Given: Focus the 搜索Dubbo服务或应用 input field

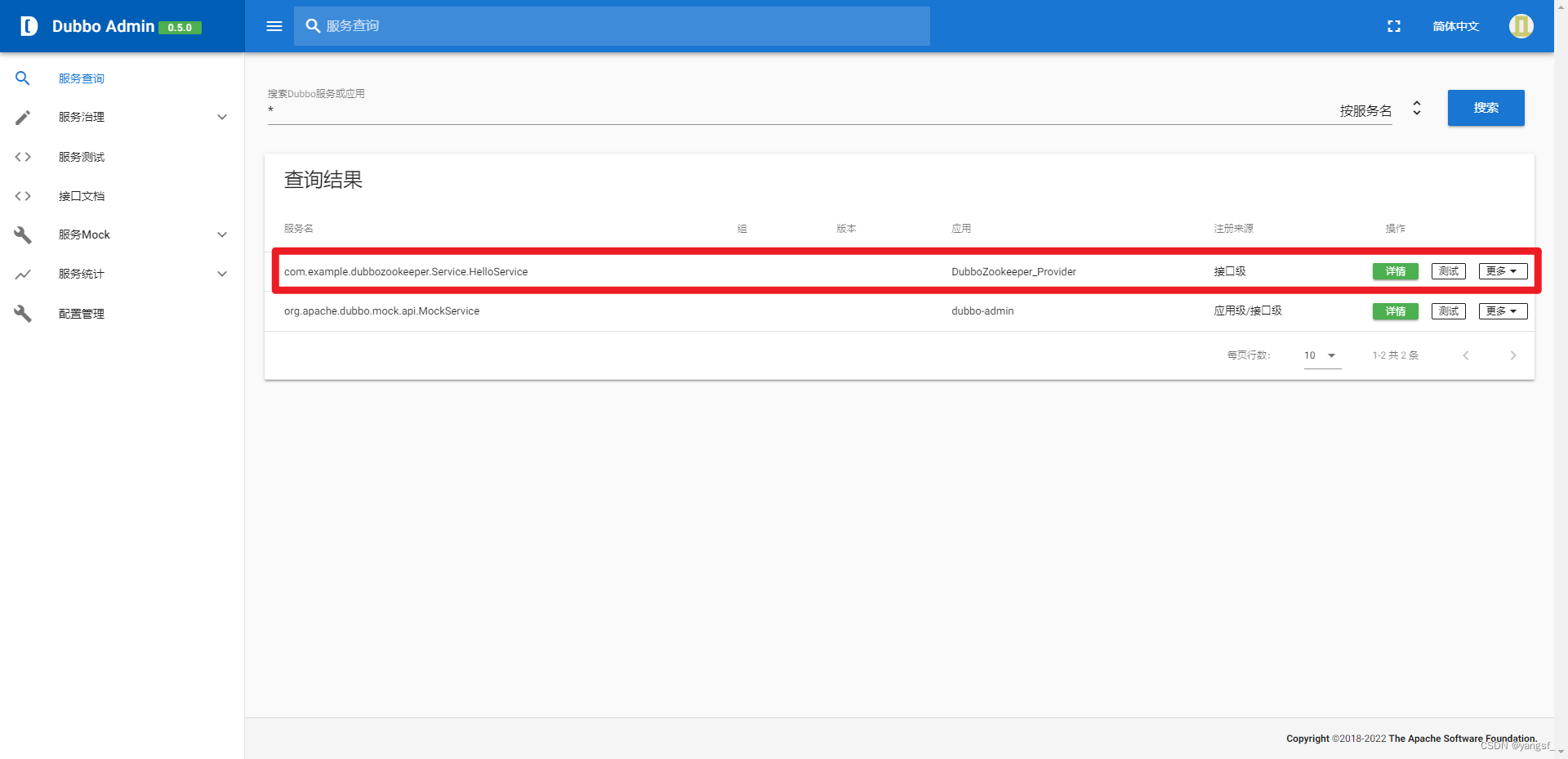Looking at the screenshot, I should (x=800, y=110).
